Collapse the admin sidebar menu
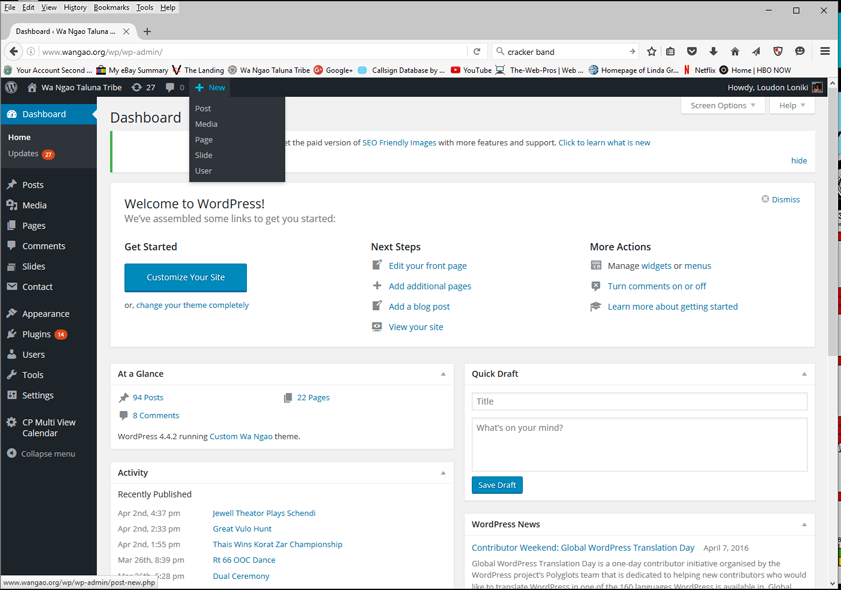Viewport: 841px width, 590px height. (41, 453)
